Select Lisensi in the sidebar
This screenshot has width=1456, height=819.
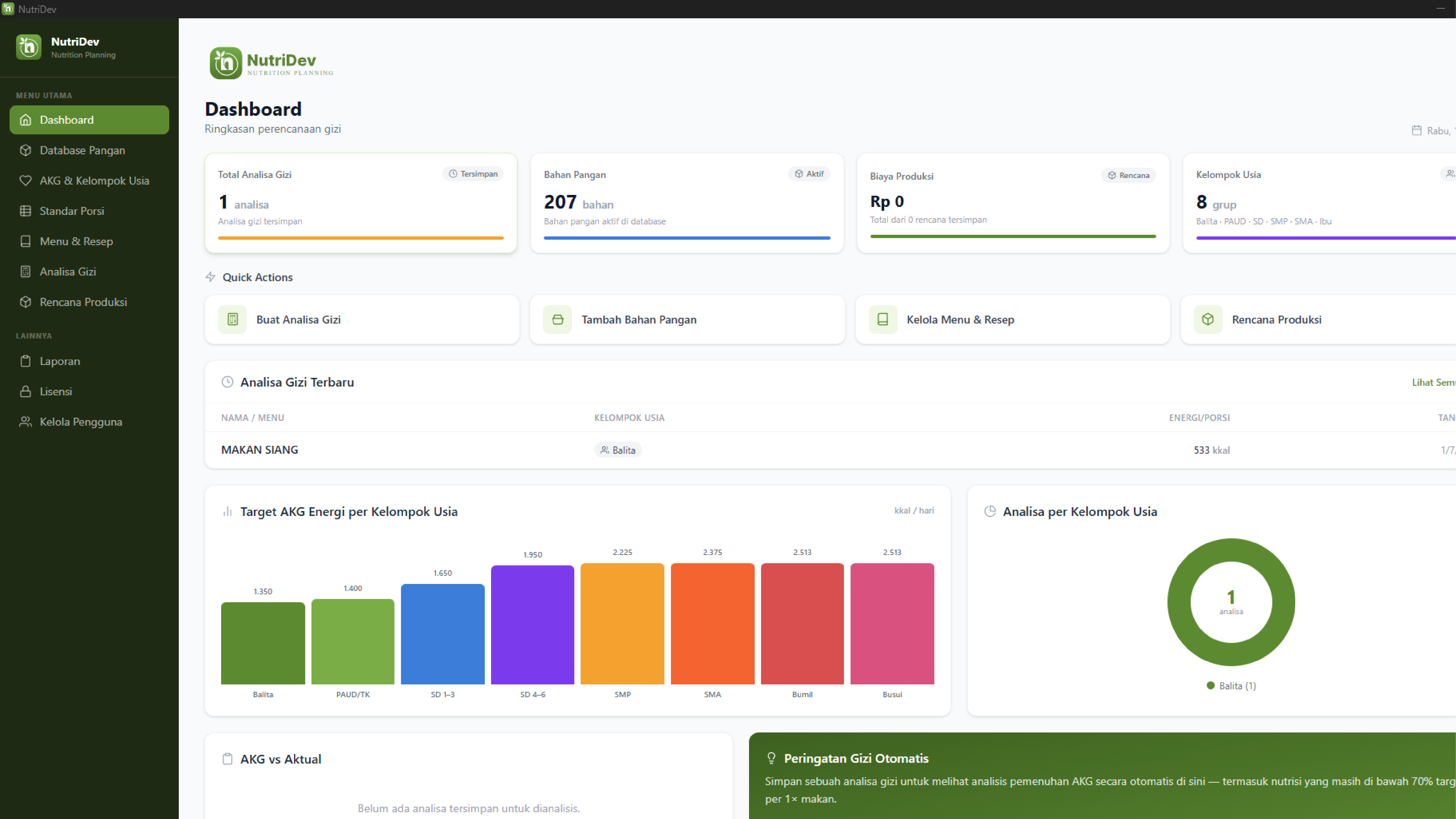coord(89,392)
